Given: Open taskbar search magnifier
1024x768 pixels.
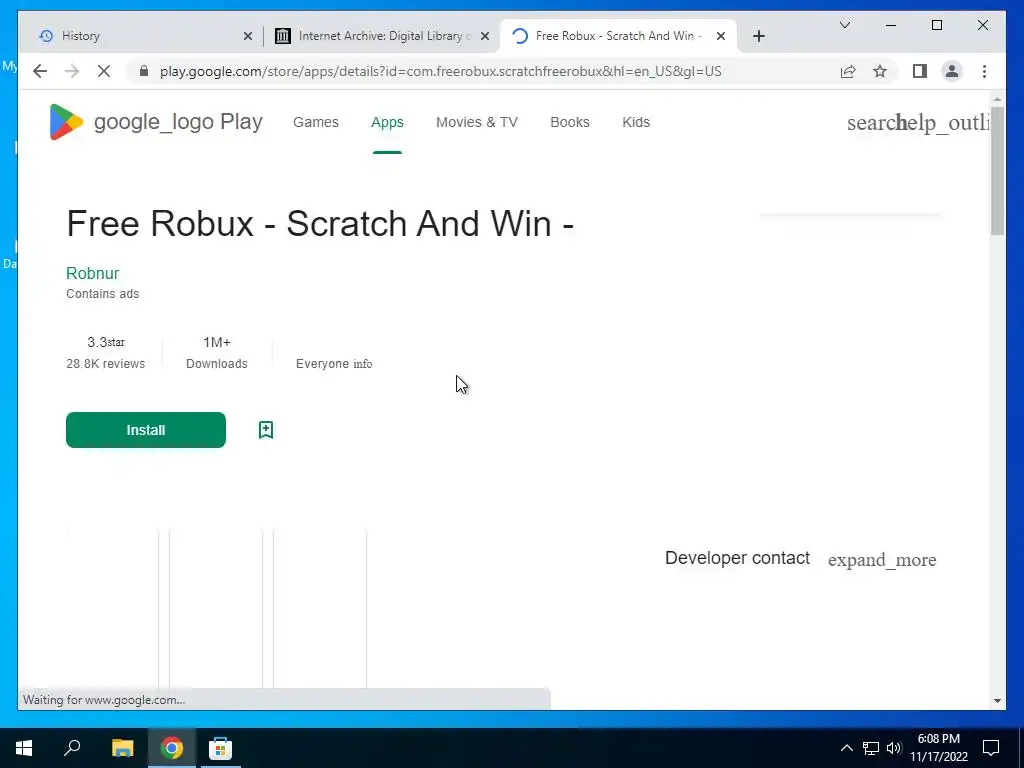Looking at the screenshot, I should (72, 748).
